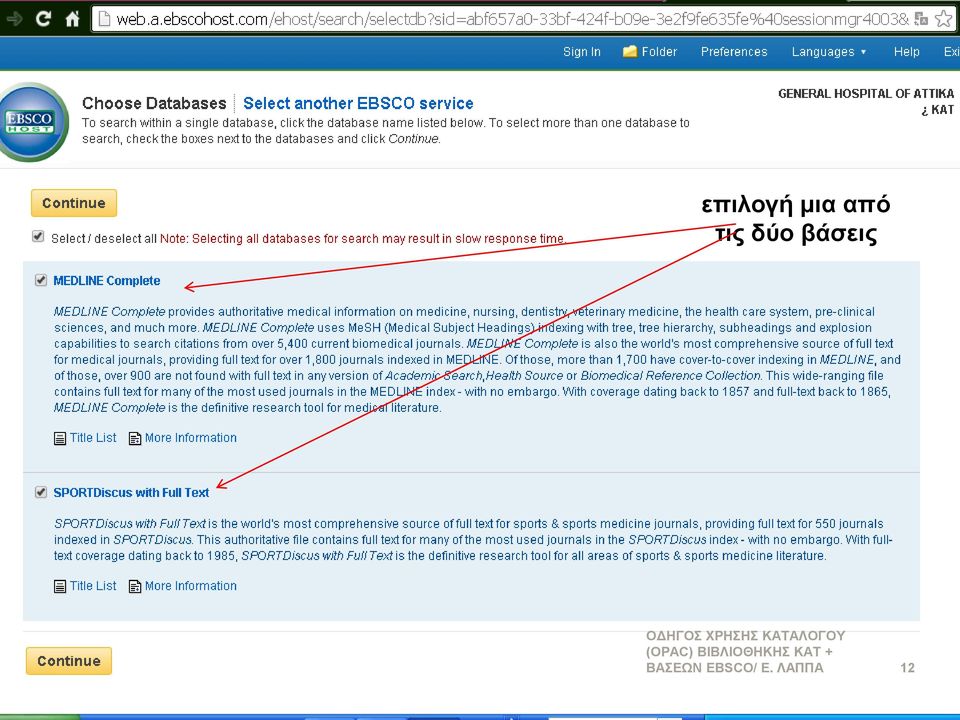Open the Folder link in top bar
This screenshot has height=720, width=960.
click(659, 52)
